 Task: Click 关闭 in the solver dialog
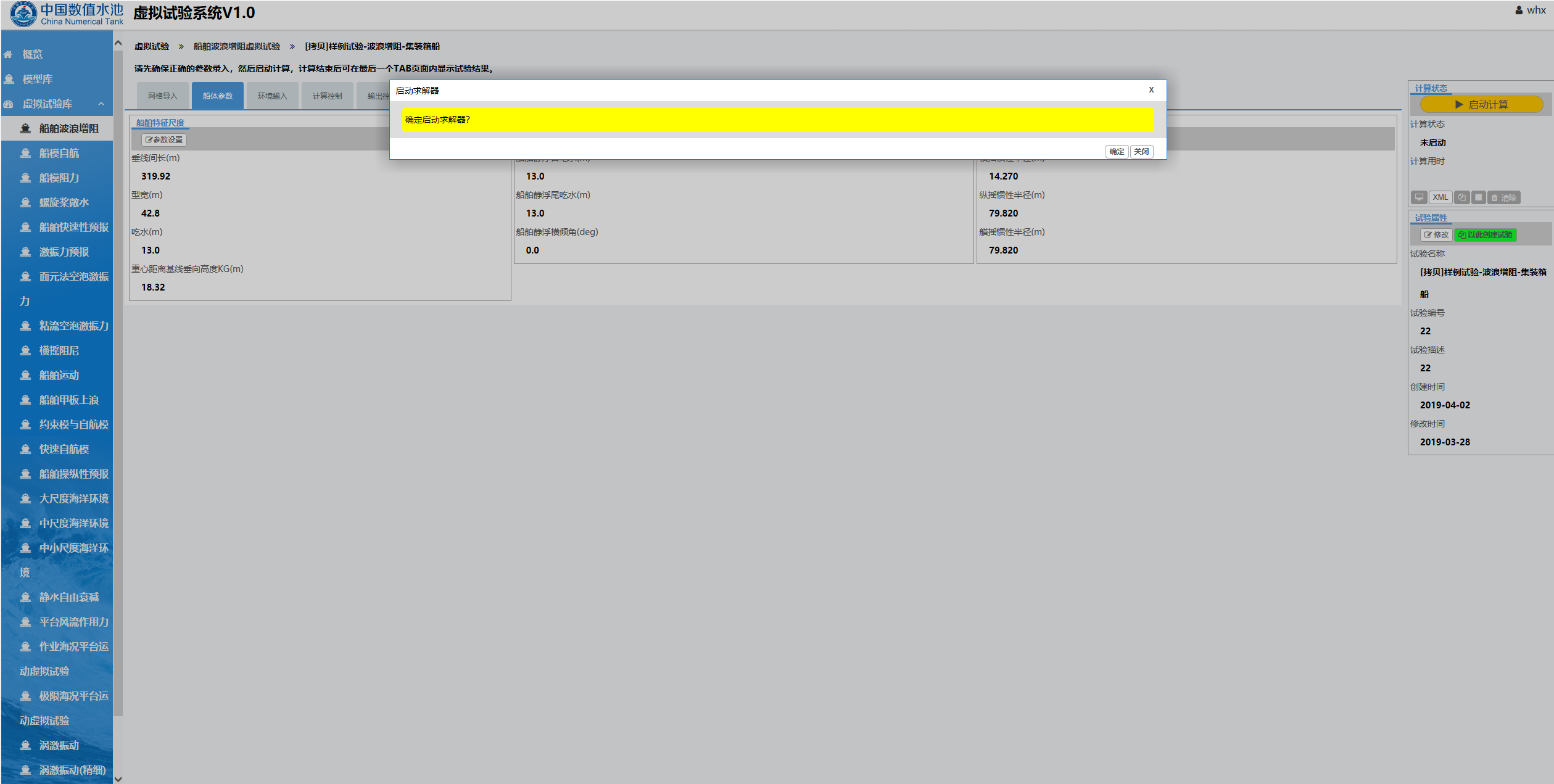tap(1141, 152)
